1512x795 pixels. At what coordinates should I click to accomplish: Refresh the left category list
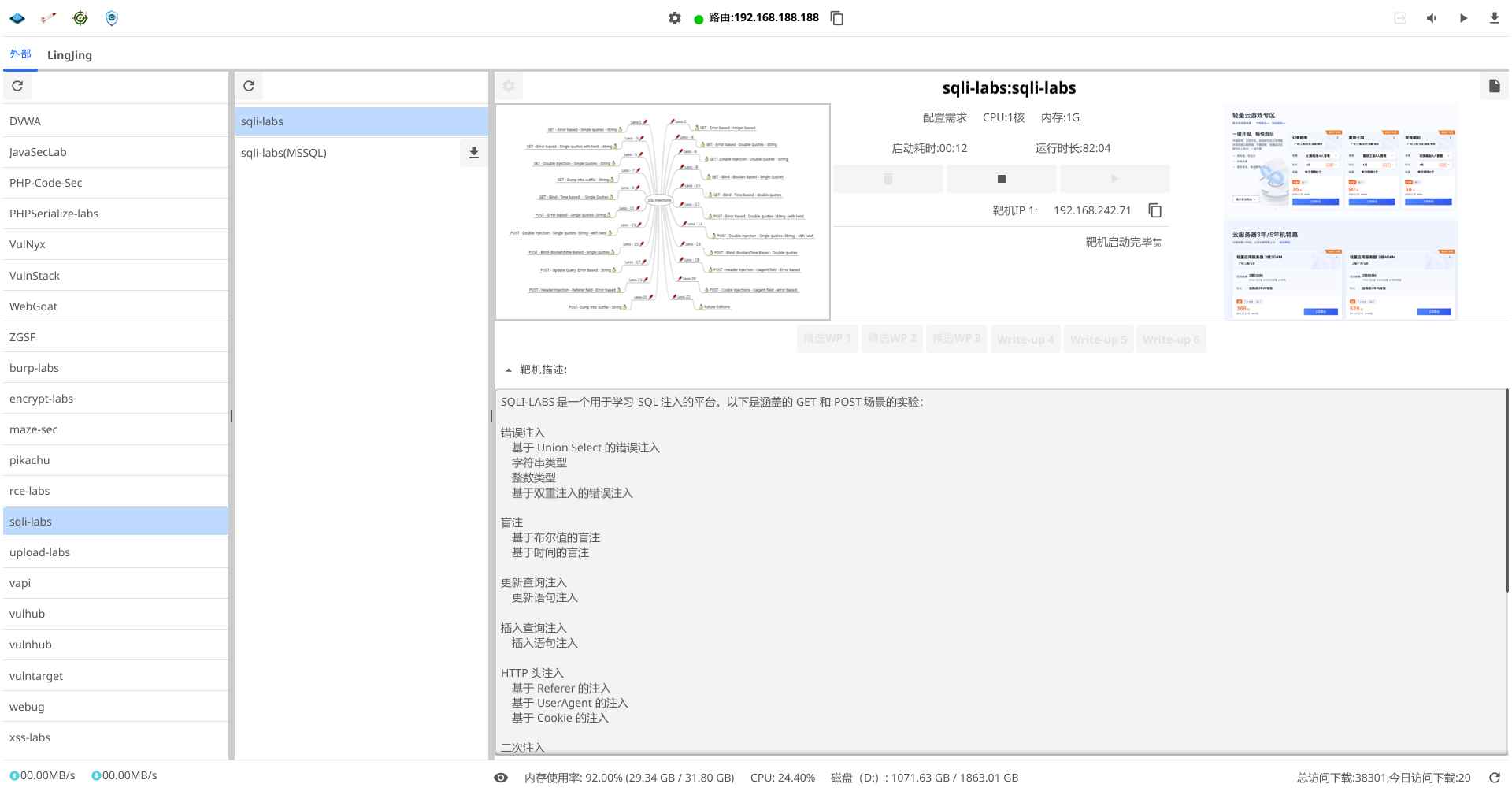[17, 87]
